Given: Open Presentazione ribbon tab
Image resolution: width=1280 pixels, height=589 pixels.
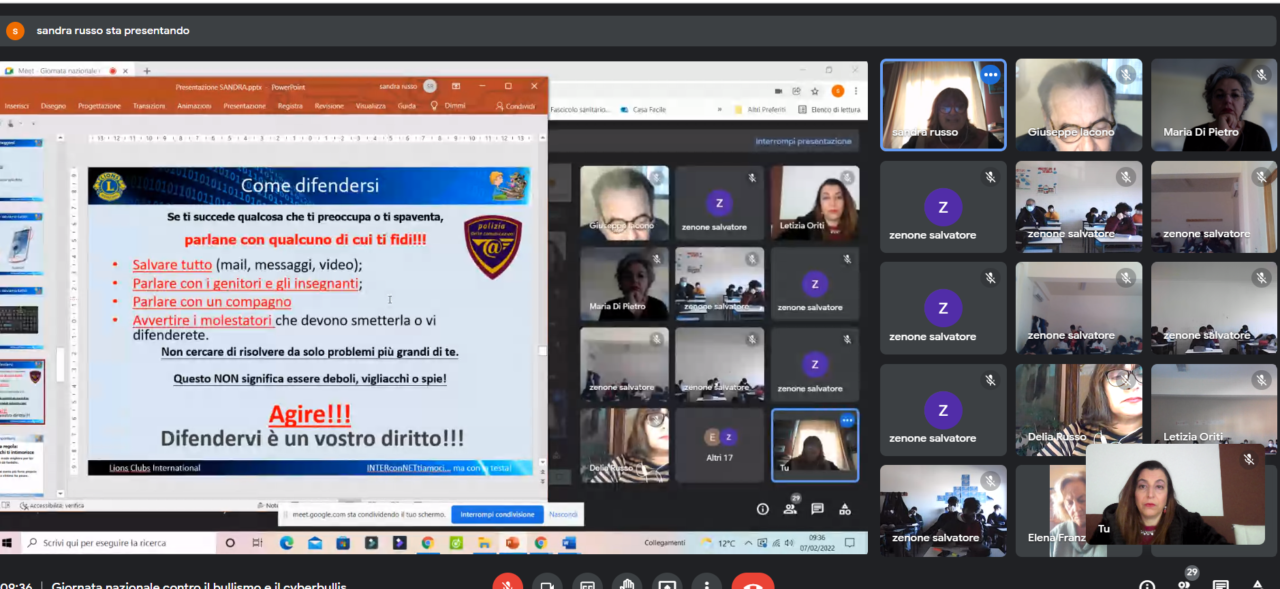Looking at the screenshot, I should point(244,106).
